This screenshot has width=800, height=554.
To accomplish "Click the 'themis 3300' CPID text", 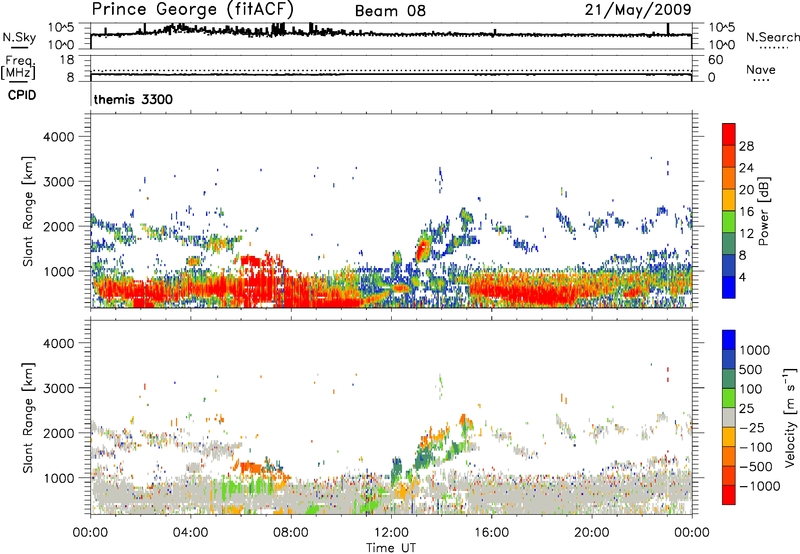I will (x=133, y=99).
